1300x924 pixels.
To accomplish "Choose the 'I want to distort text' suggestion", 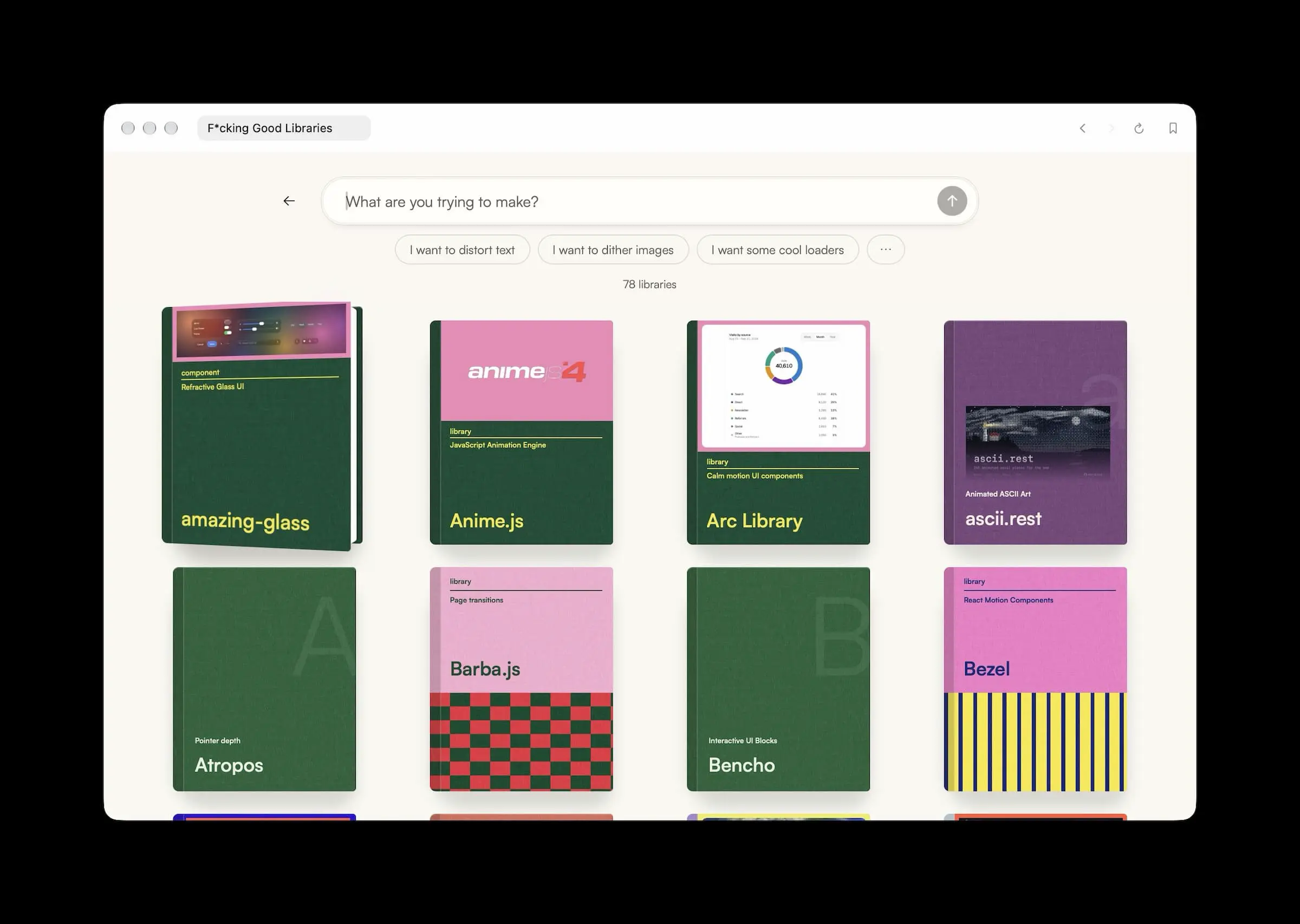I will (x=462, y=249).
